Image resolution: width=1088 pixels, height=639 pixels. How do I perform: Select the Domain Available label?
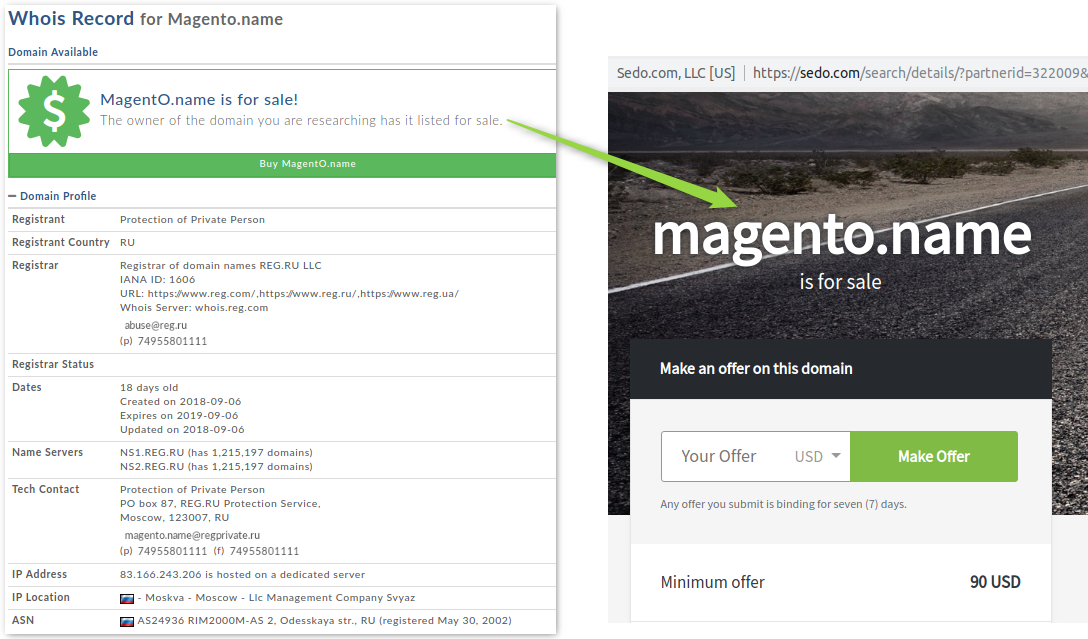tap(53, 52)
